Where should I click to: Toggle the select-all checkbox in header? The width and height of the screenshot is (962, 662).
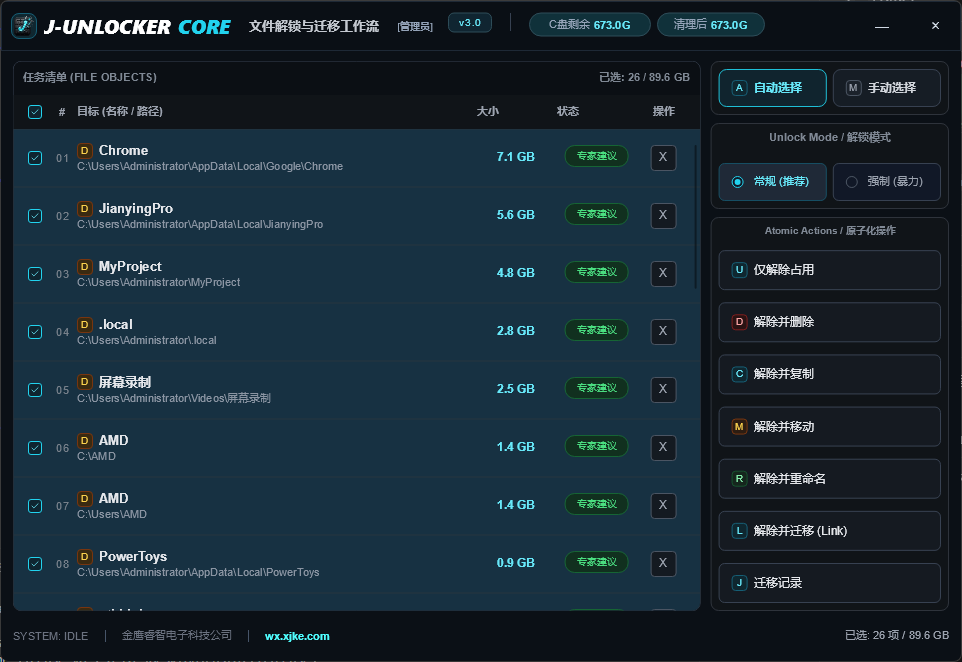(x=35, y=112)
